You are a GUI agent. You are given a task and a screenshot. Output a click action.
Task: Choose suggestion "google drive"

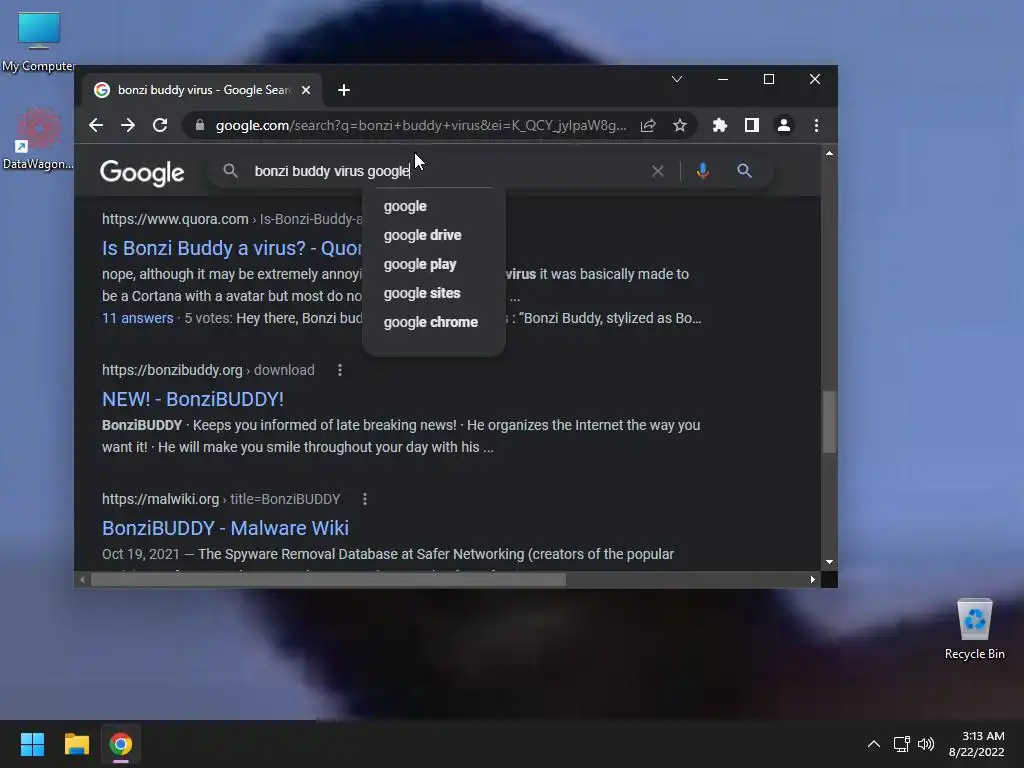(423, 235)
